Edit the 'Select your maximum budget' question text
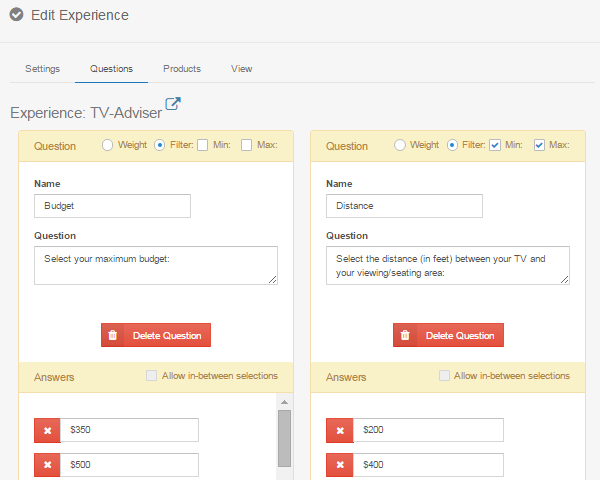This screenshot has height=480, width=600. click(156, 265)
